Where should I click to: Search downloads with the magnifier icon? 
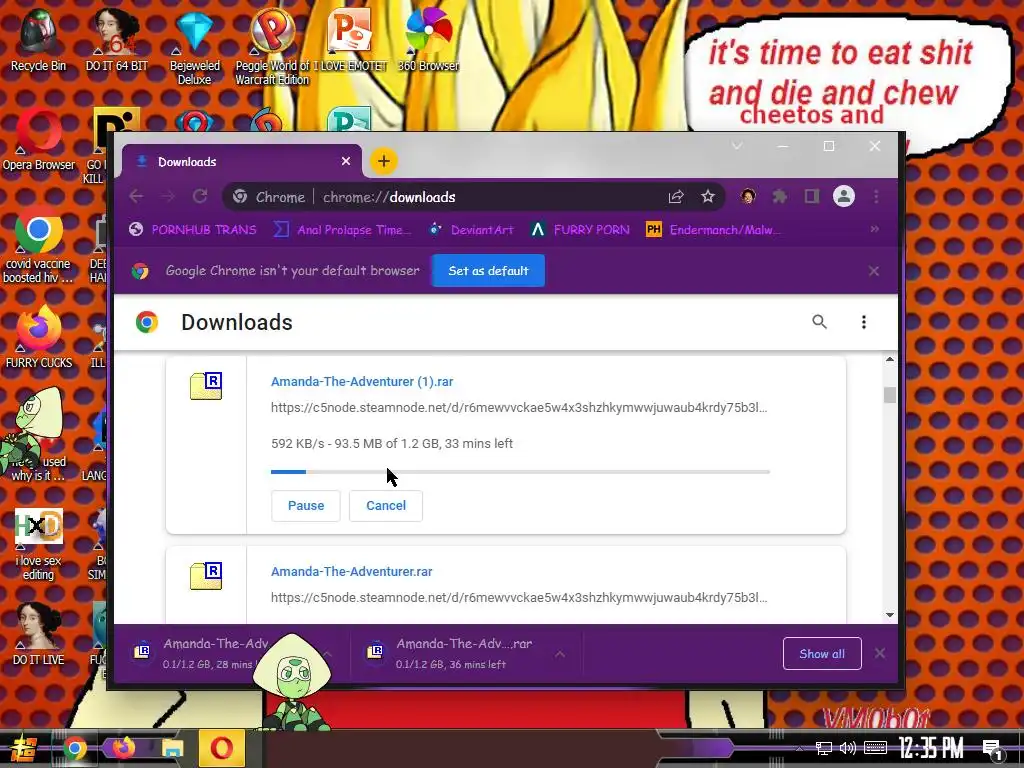820,322
